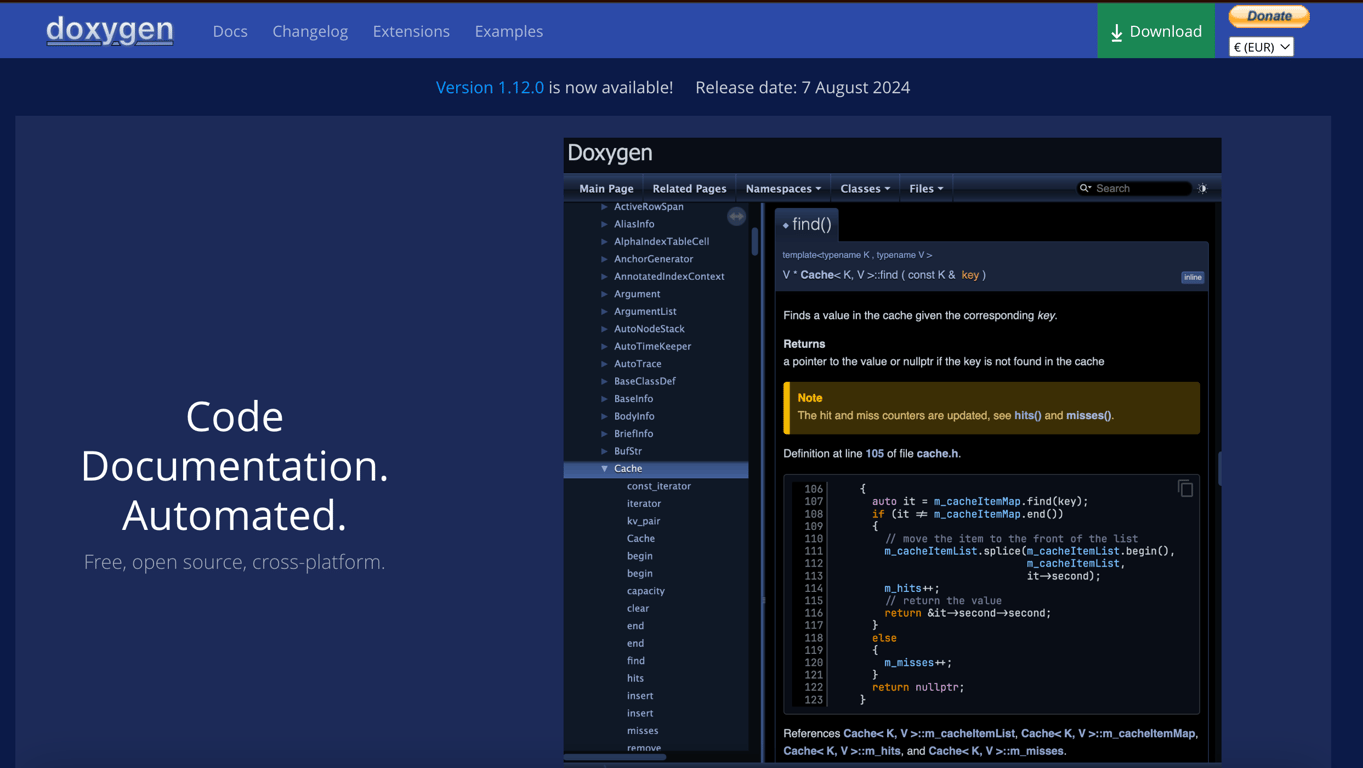Follow the misses() link in the note
This screenshot has width=1363, height=768.
(x=1088, y=415)
